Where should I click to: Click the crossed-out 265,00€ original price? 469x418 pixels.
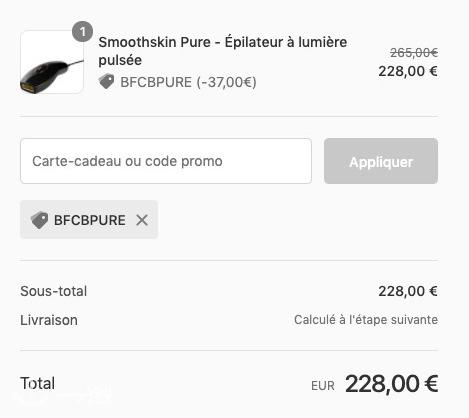point(414,52)
